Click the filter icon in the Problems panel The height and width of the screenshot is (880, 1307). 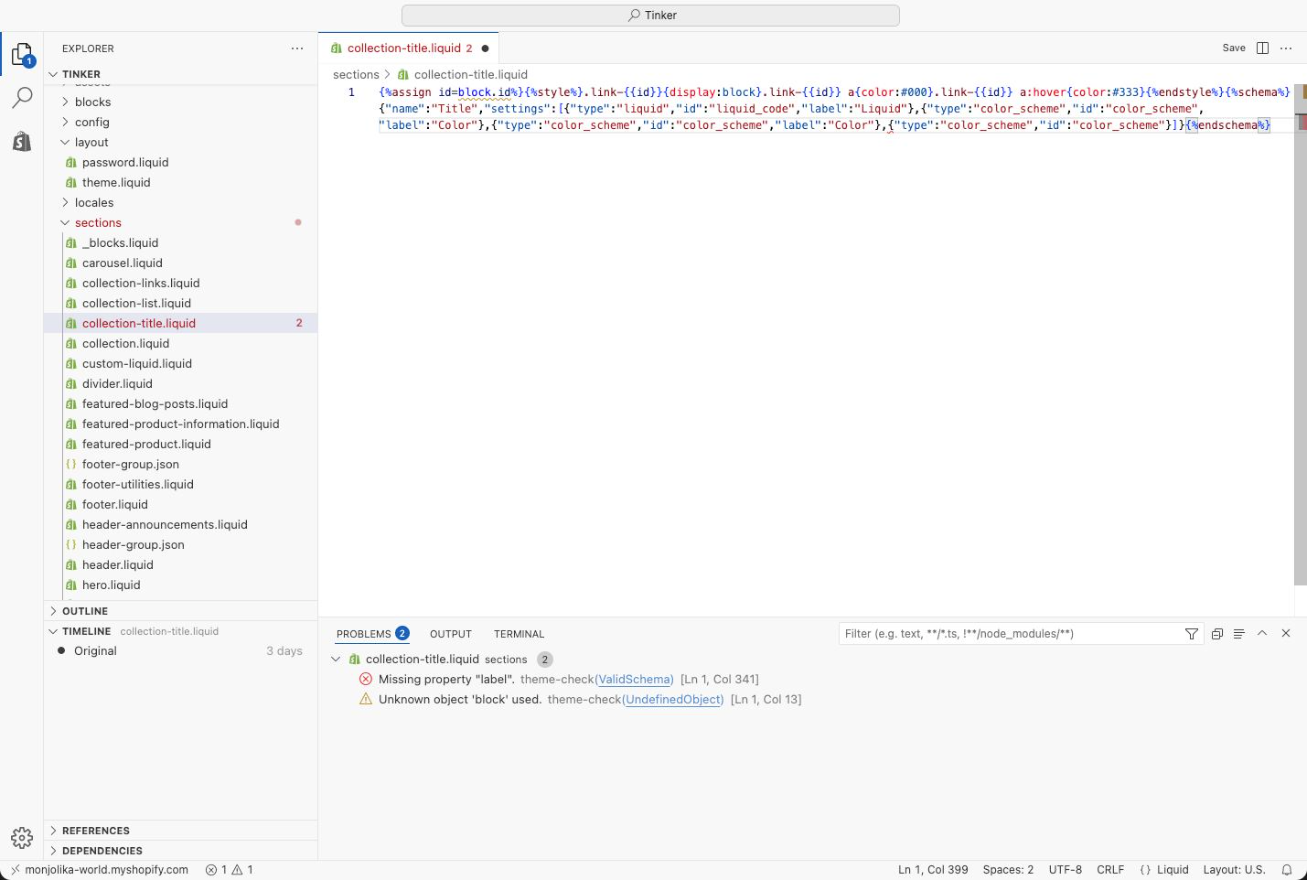[x=1189, y=633]
